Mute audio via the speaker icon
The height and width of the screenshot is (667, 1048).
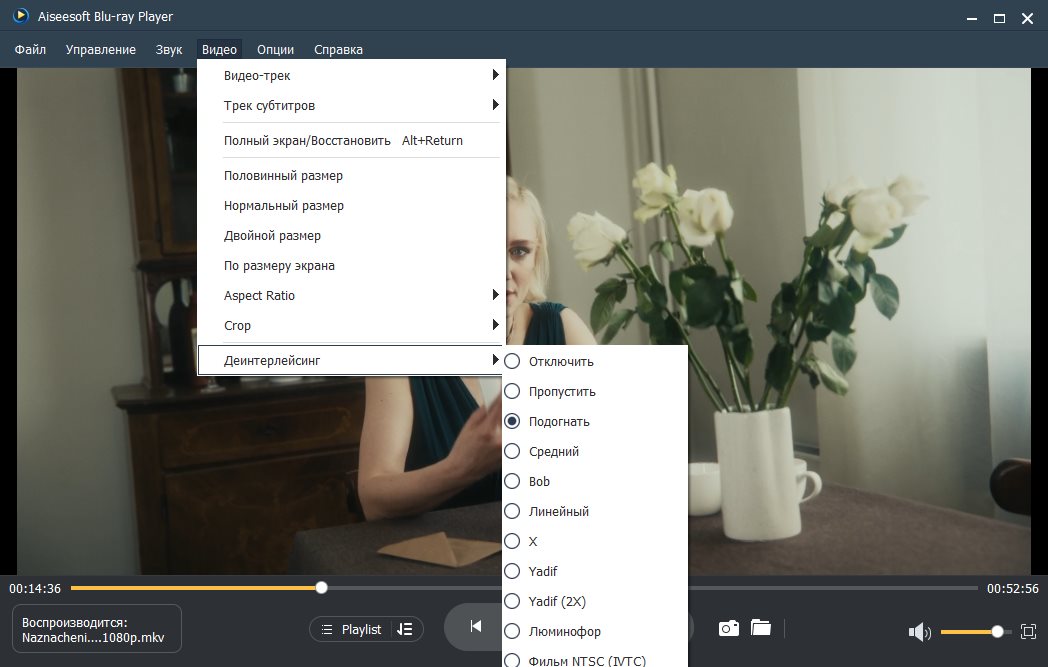pos(919,632)
